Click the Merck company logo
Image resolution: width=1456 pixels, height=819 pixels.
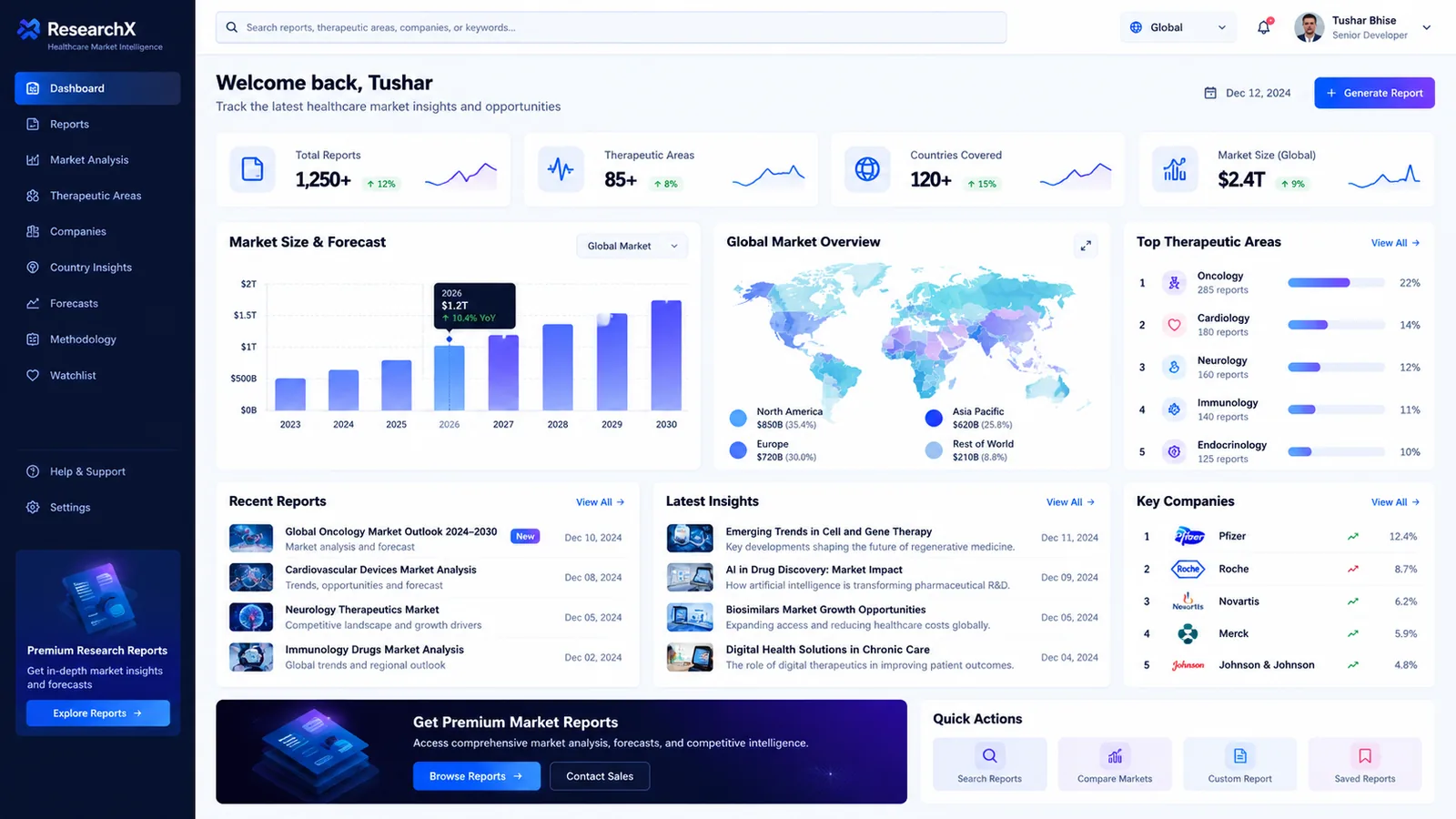point(1188,633)
